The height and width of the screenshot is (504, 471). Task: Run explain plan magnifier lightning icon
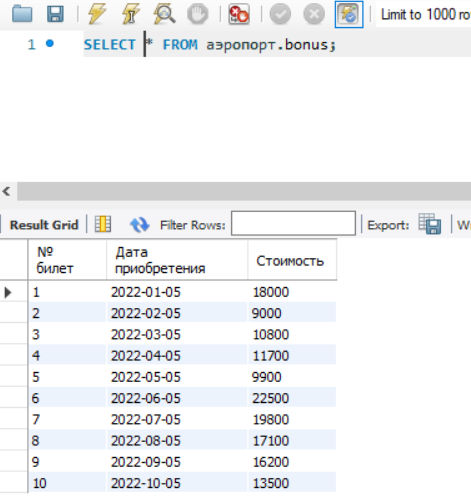(164, 14)
